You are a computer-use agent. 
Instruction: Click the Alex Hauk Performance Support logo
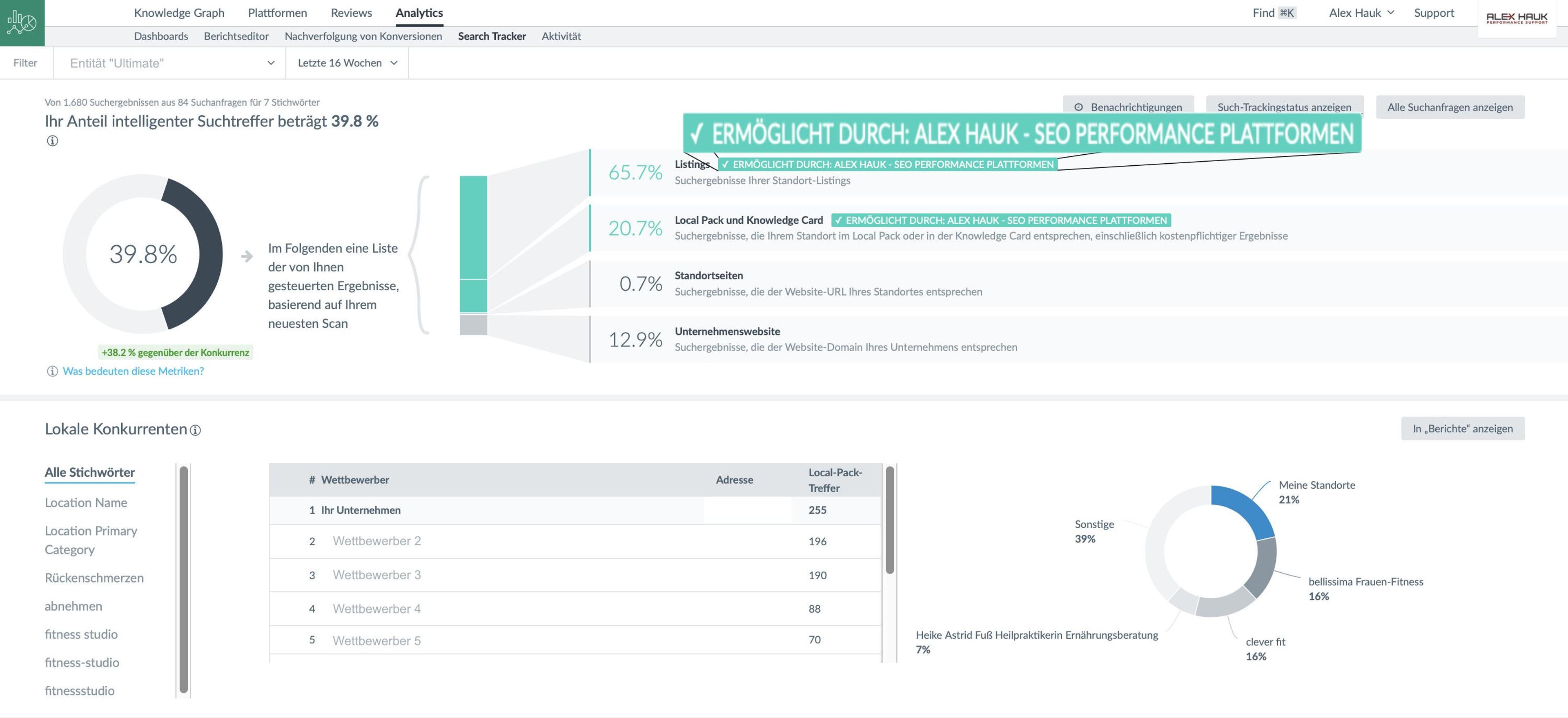[x=1517, y=18]
